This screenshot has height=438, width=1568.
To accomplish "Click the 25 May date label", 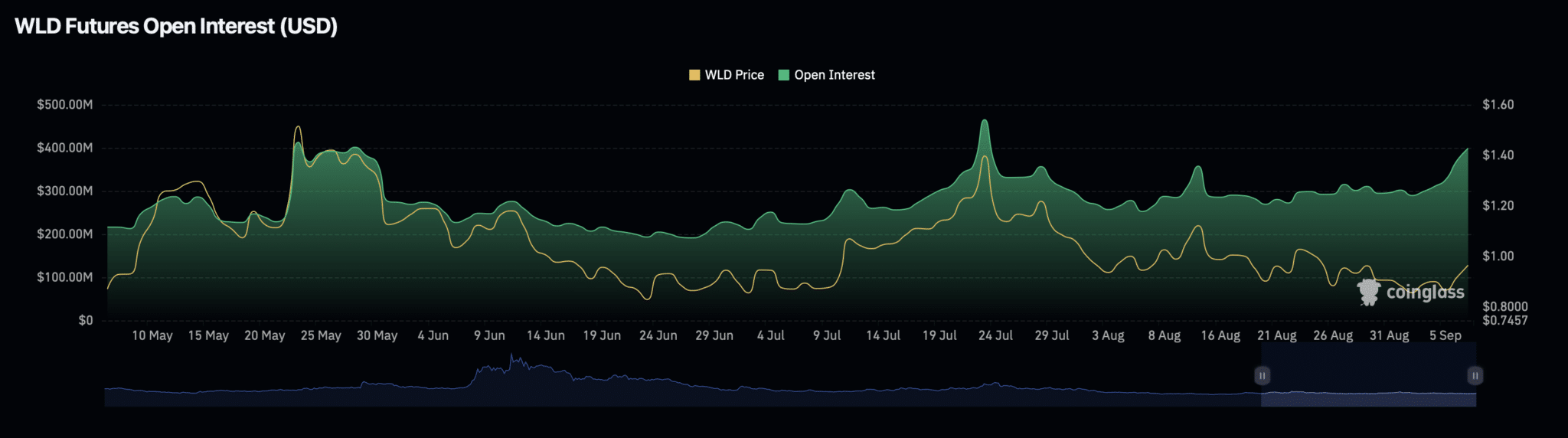I will pos(321,335).
